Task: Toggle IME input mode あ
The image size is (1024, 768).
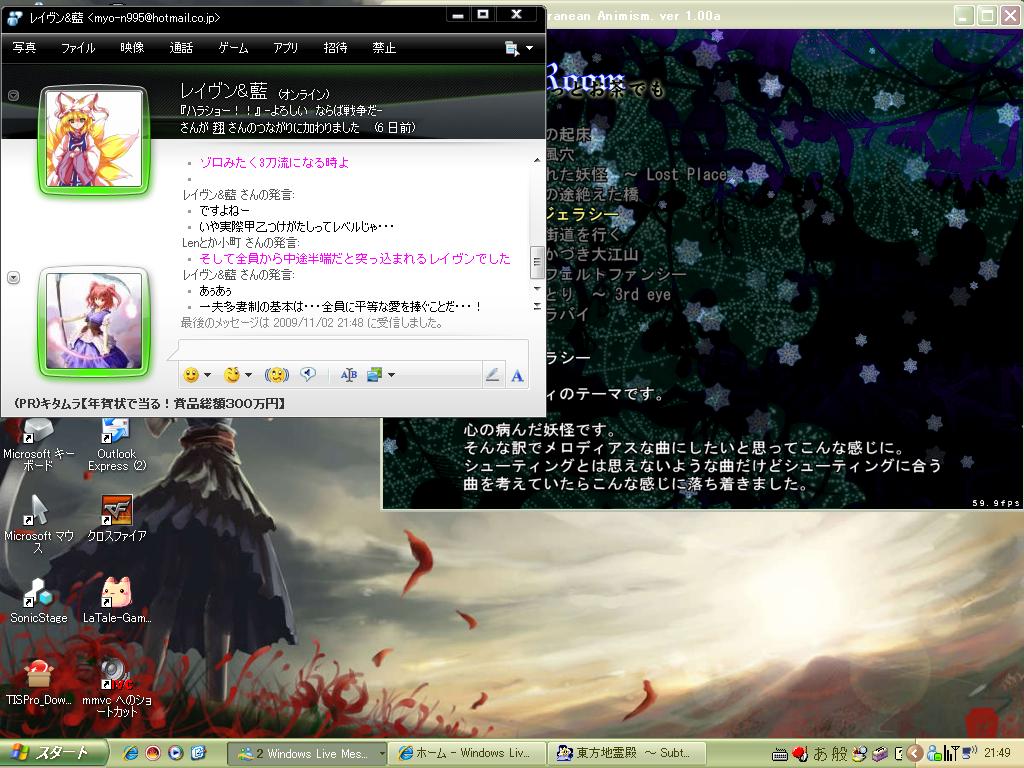Action: pos(820,754)
